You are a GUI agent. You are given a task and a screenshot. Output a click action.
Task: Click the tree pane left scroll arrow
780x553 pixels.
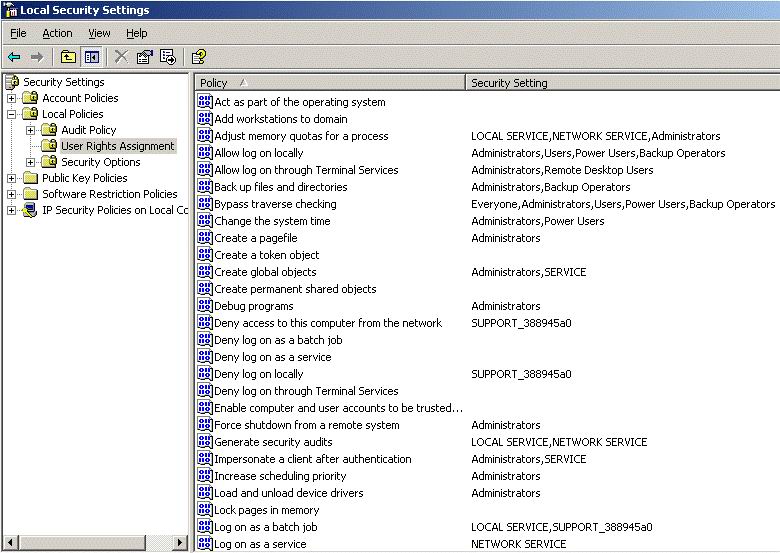coord(11,542)
